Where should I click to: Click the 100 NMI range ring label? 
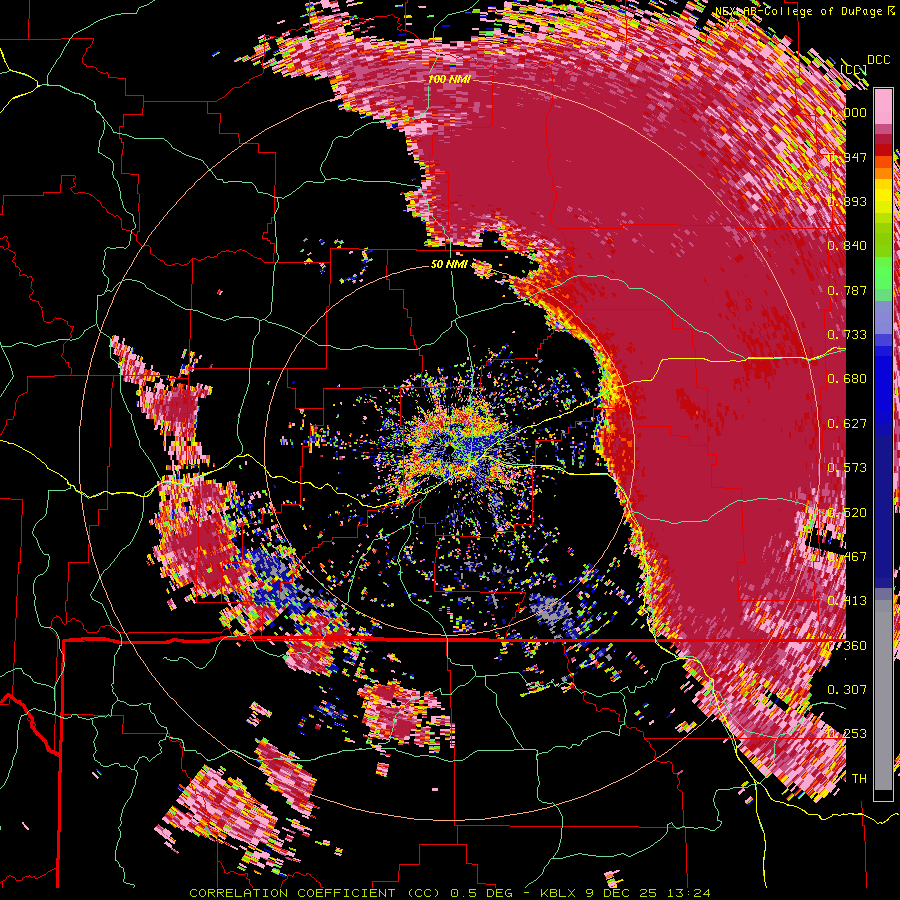[449, 79]
